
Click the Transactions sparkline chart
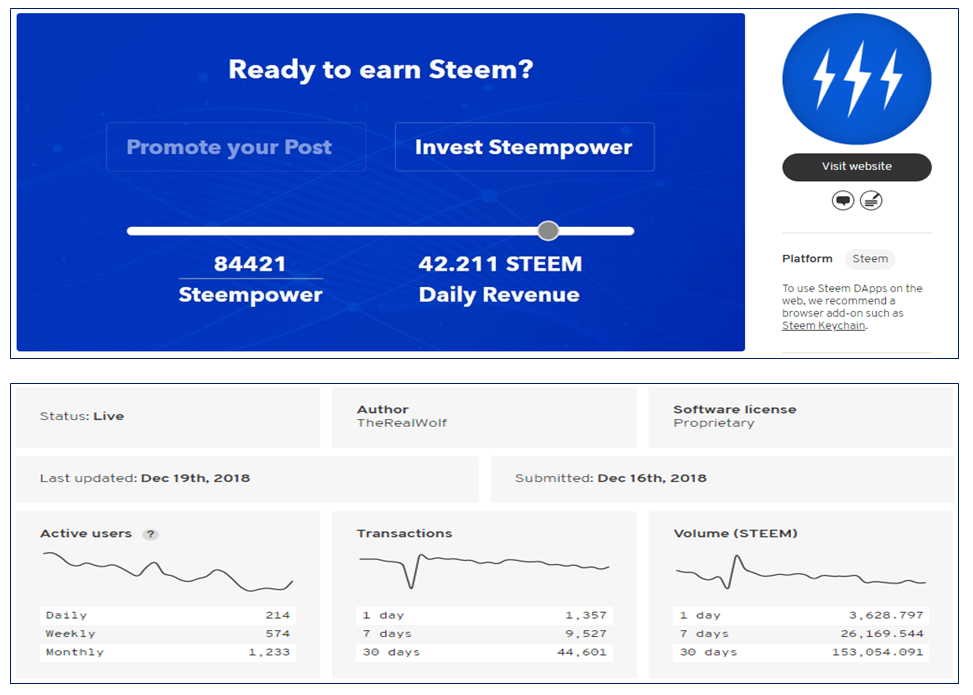point(484,571)
